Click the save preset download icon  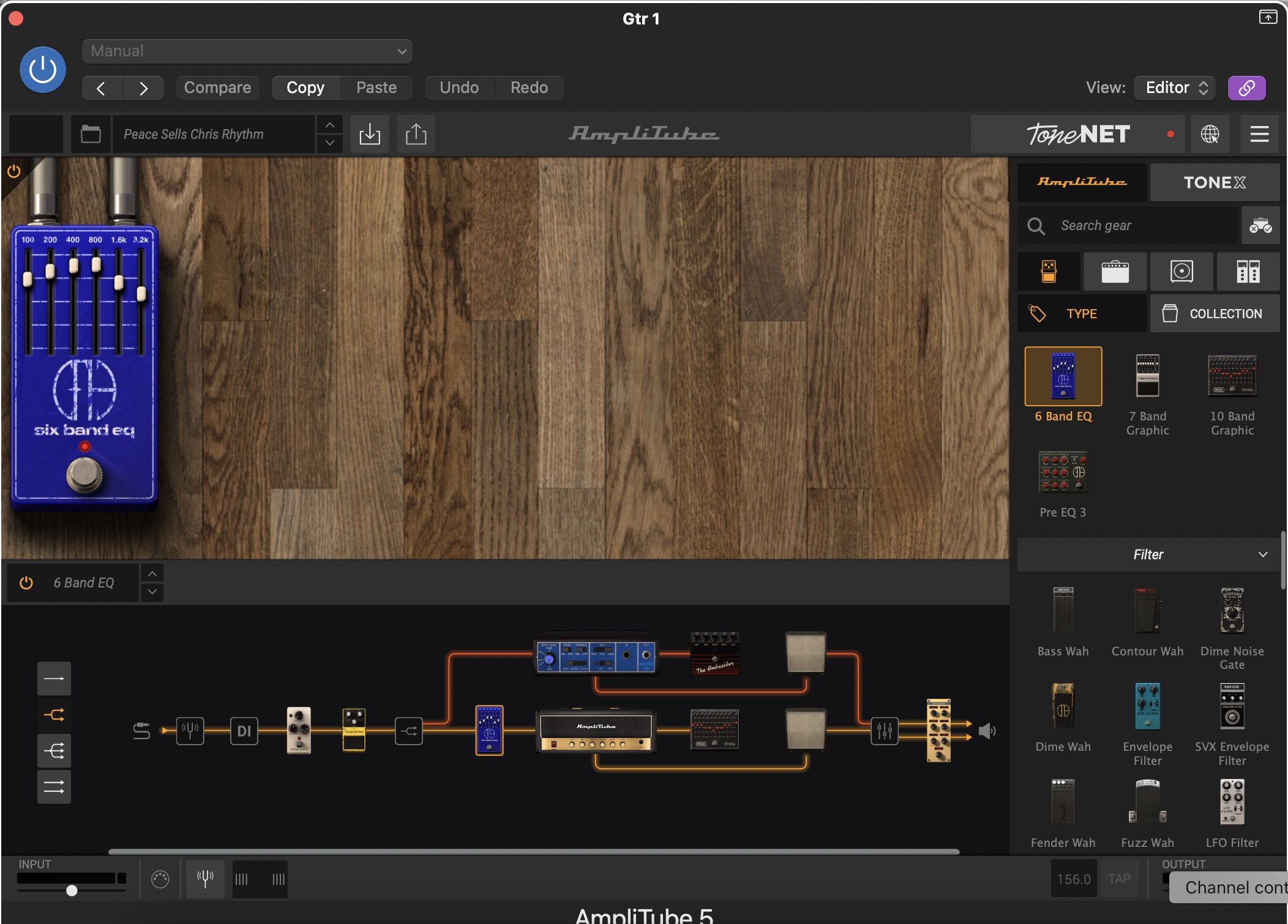click(370, 134)
